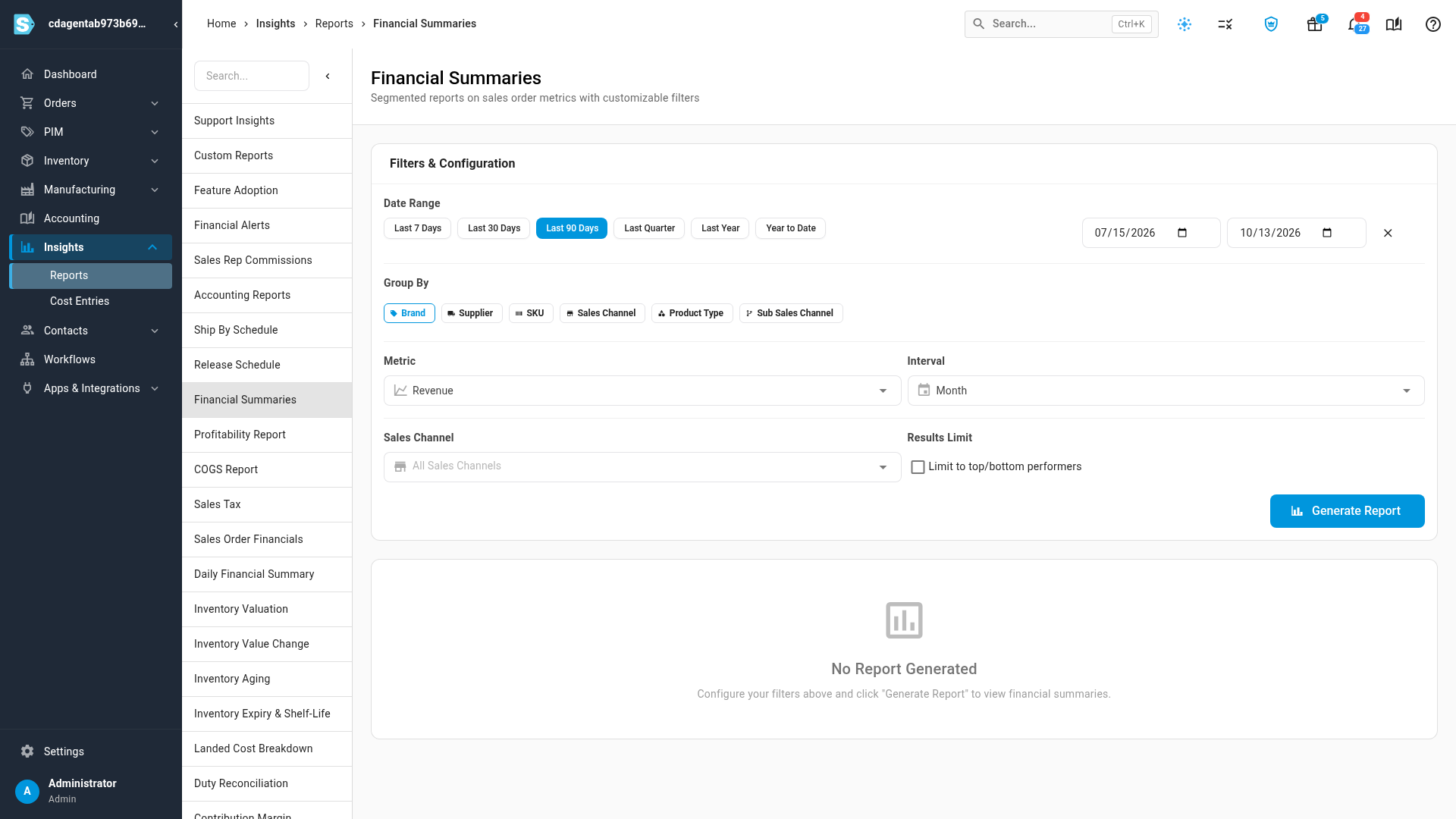This screenshot has width=1456, height=819.
Task: Toggle the Brand group-by chip
Action: 409,313
